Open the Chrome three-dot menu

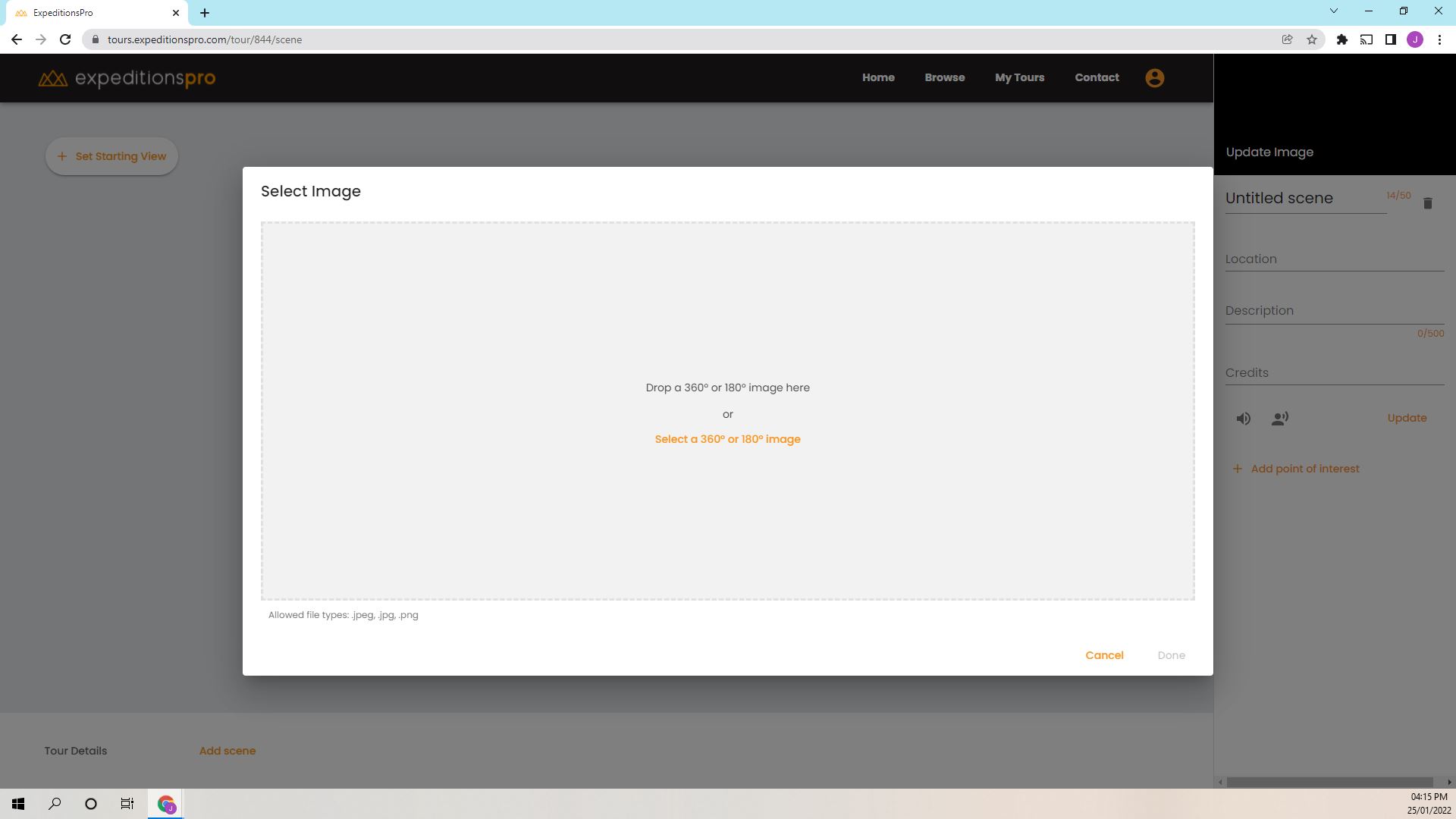[1439, 39]
